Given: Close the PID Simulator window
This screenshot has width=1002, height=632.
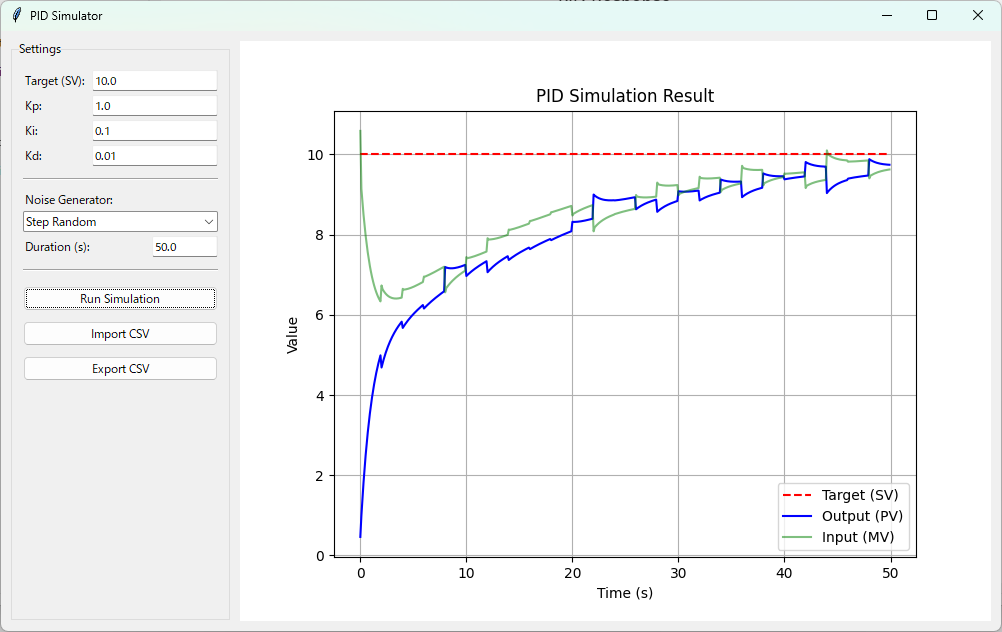Looking at the screenshot, I should point(978,15).
